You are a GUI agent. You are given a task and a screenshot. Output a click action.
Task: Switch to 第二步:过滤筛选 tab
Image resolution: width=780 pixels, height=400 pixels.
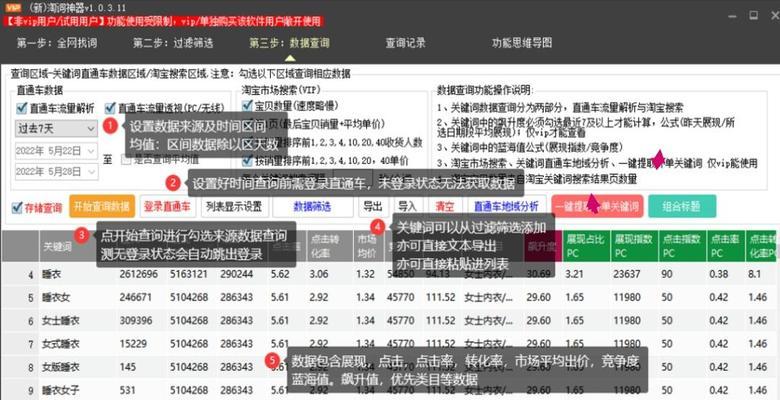(173, 43)
